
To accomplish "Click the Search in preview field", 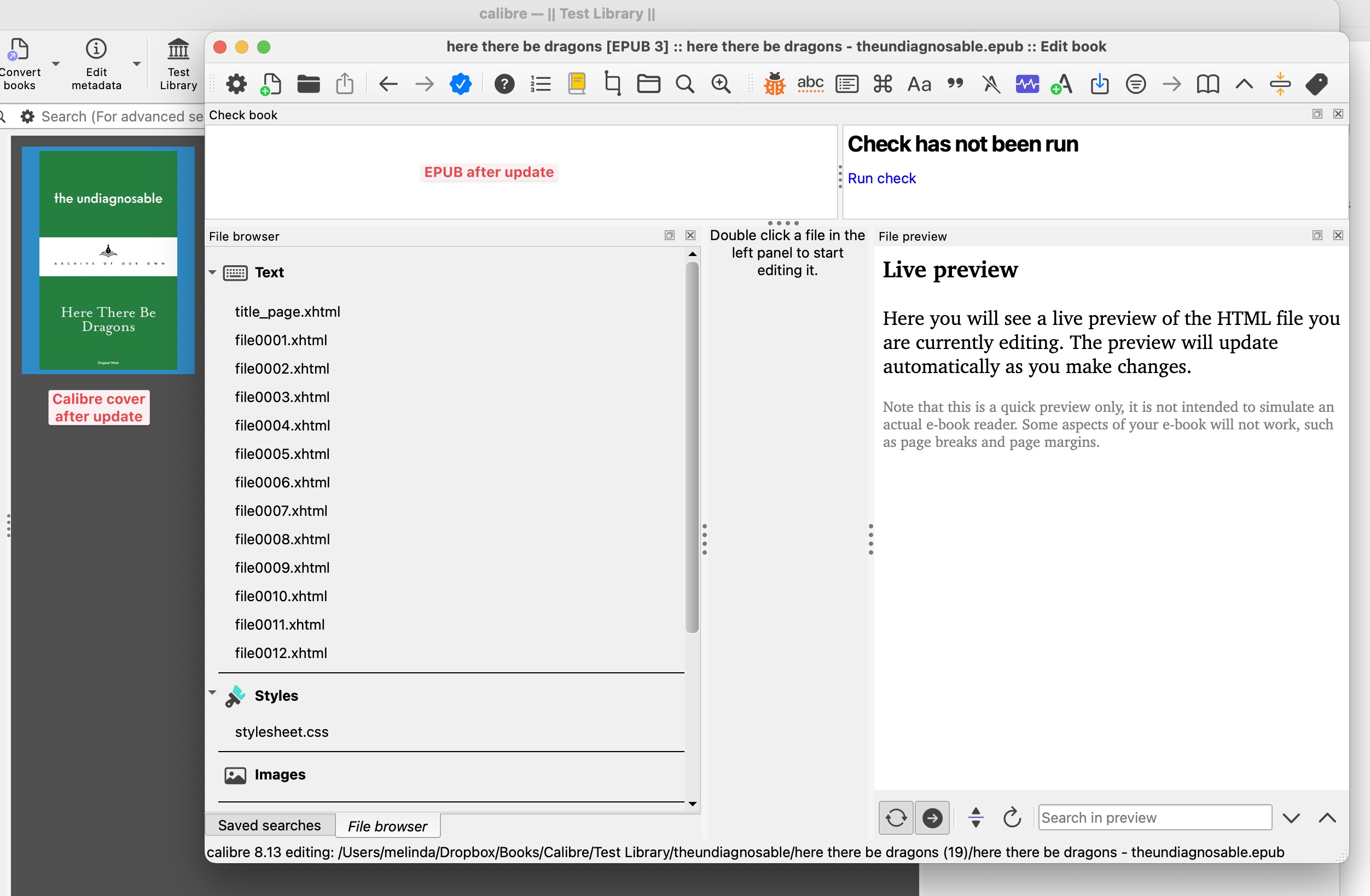I will [1154, 818].
